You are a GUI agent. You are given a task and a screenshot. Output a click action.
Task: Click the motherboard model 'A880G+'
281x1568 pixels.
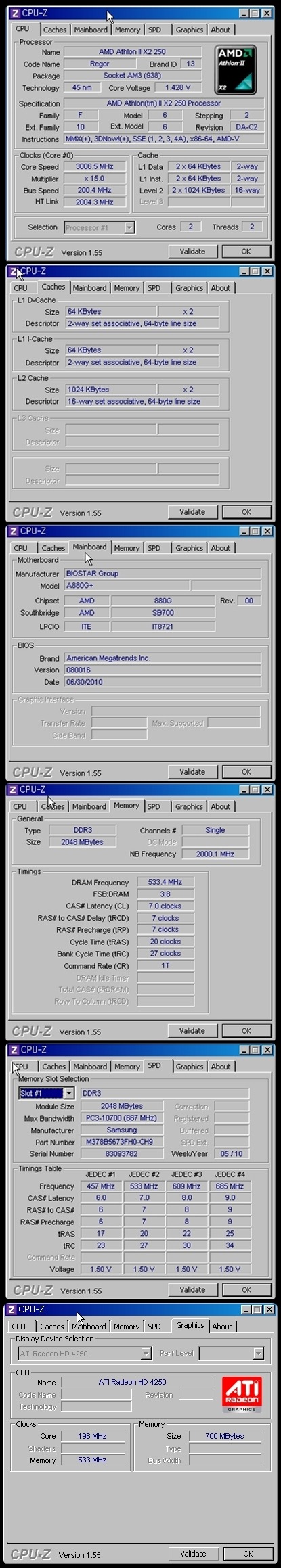(x=127, y=586)
